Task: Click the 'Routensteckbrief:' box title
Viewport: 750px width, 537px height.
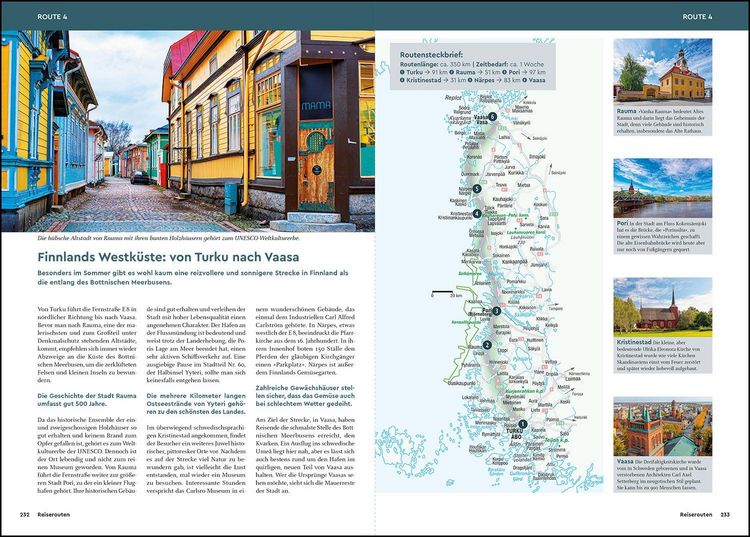Action: [431, 55]
